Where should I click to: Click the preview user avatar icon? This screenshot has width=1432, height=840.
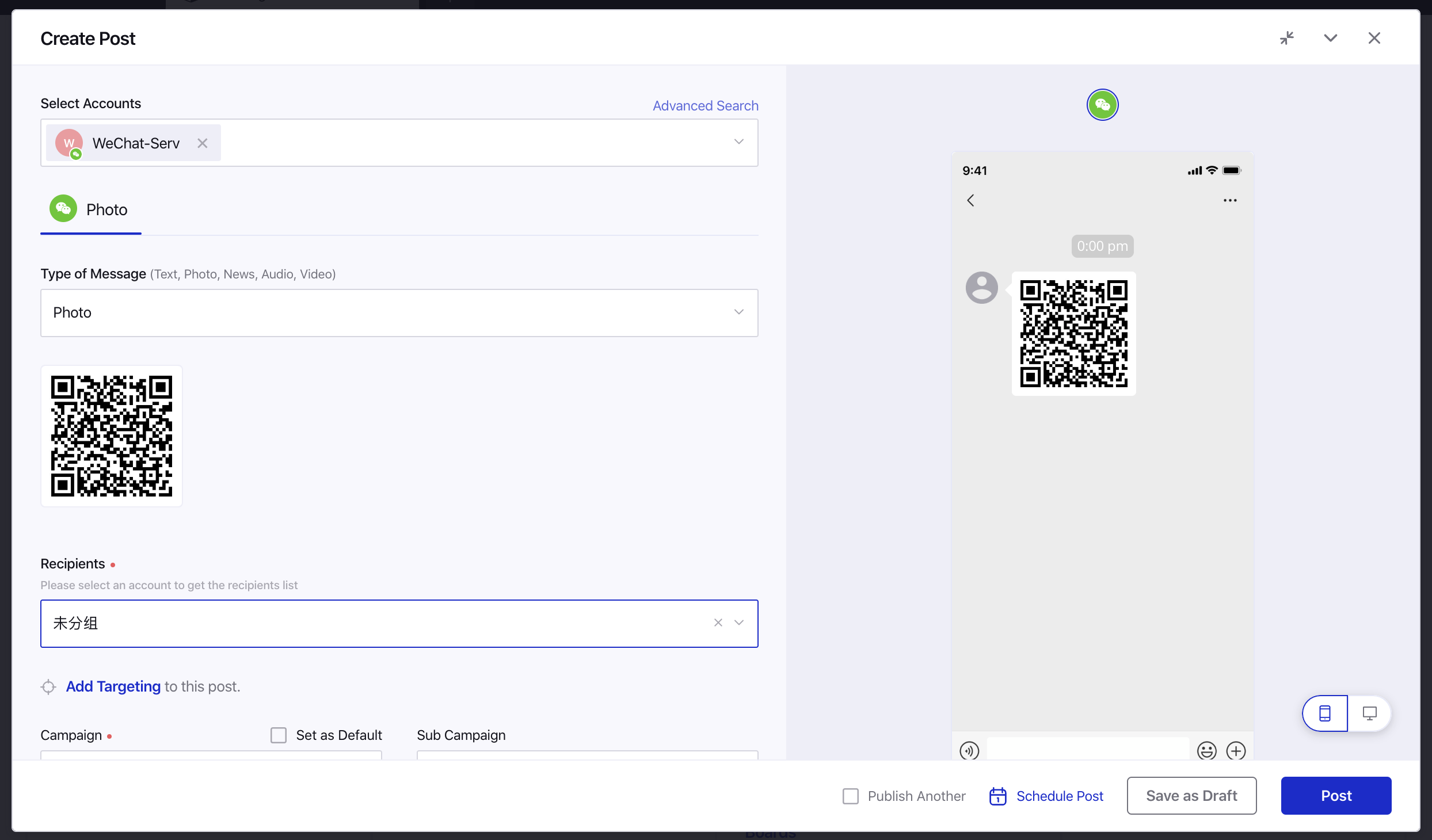[x=981, y=288]
